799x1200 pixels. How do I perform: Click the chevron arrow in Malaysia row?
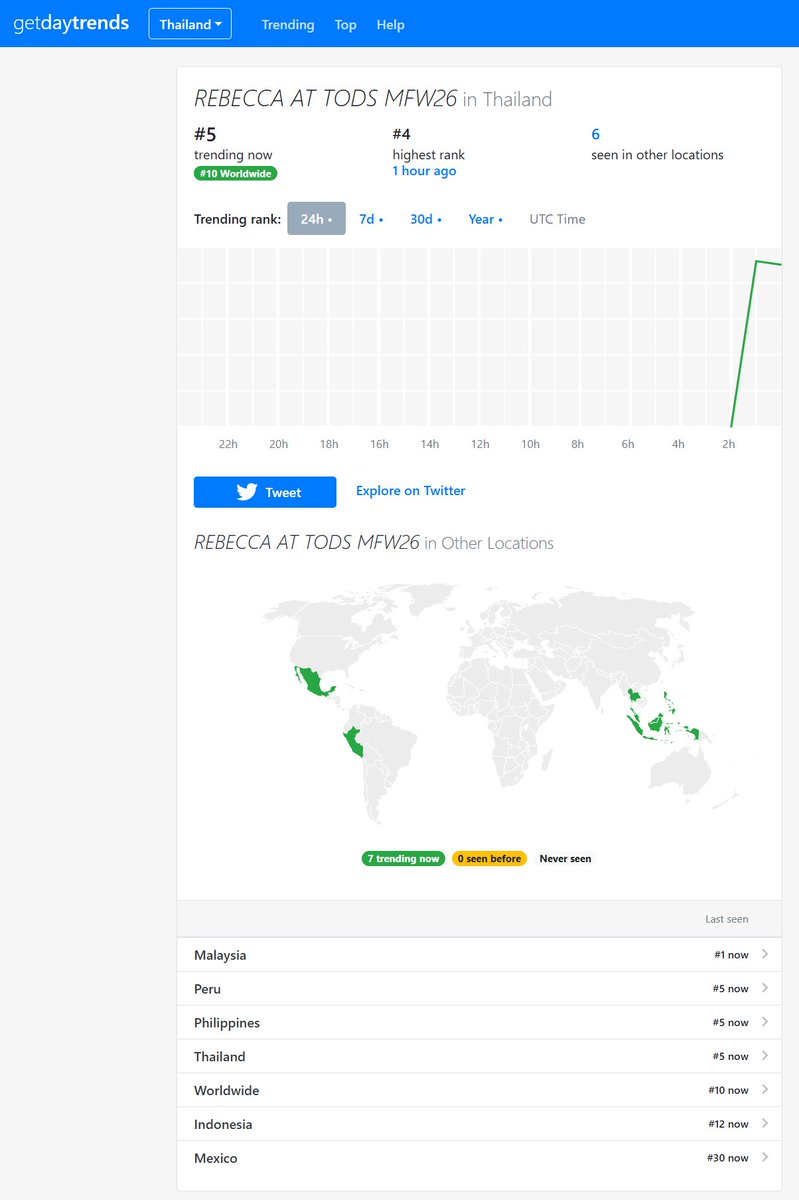765,954
